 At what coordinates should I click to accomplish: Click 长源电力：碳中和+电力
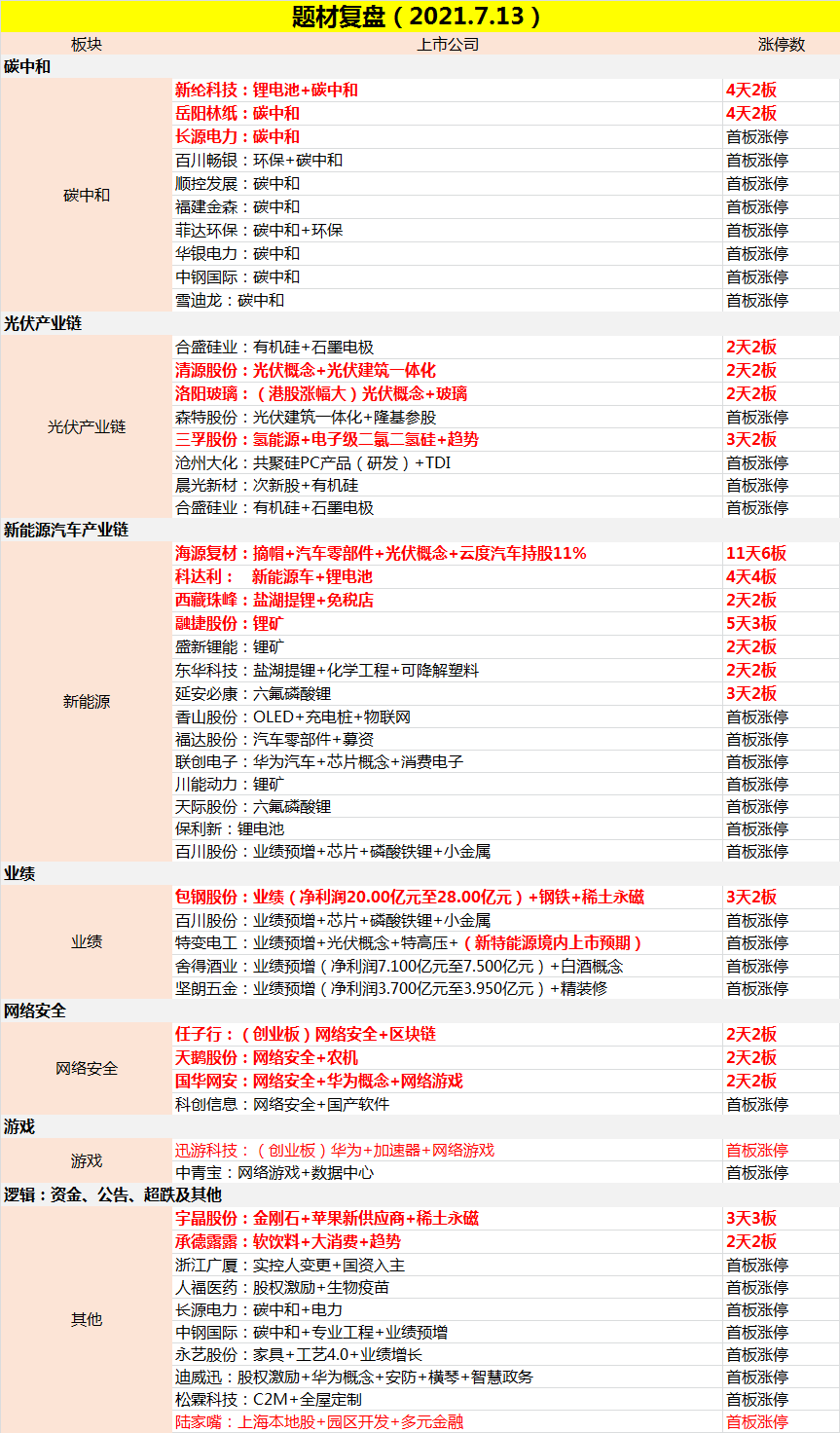259,1309
